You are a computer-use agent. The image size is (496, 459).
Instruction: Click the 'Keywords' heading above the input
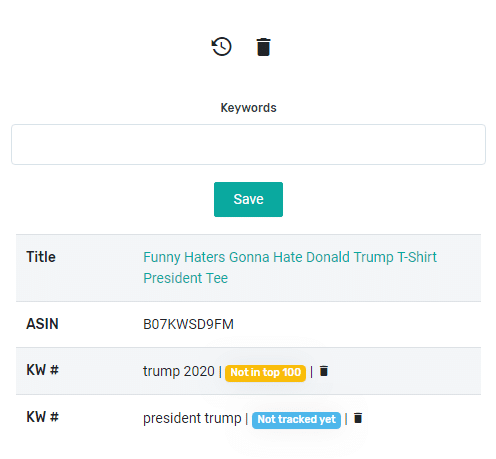(x=248, y=108)
